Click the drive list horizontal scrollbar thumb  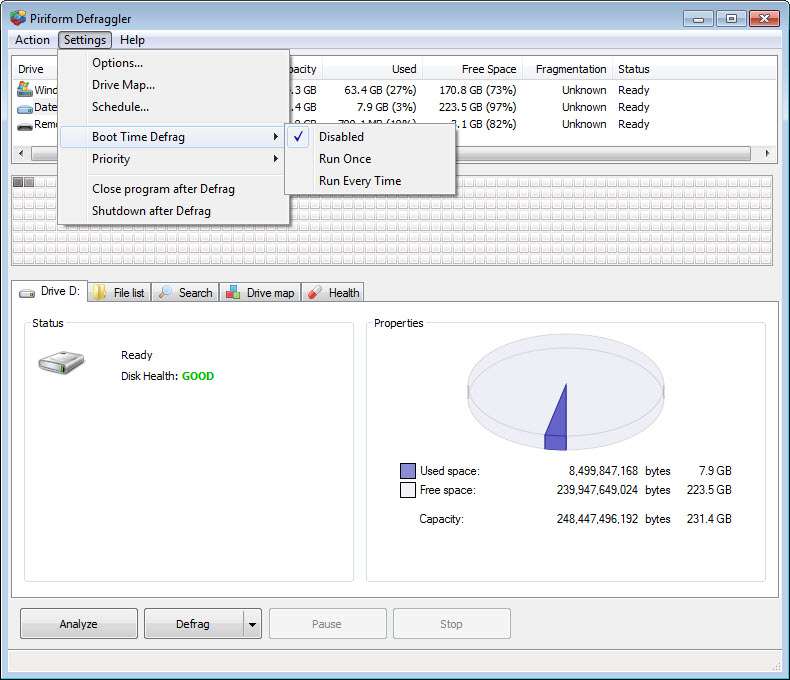390,153
